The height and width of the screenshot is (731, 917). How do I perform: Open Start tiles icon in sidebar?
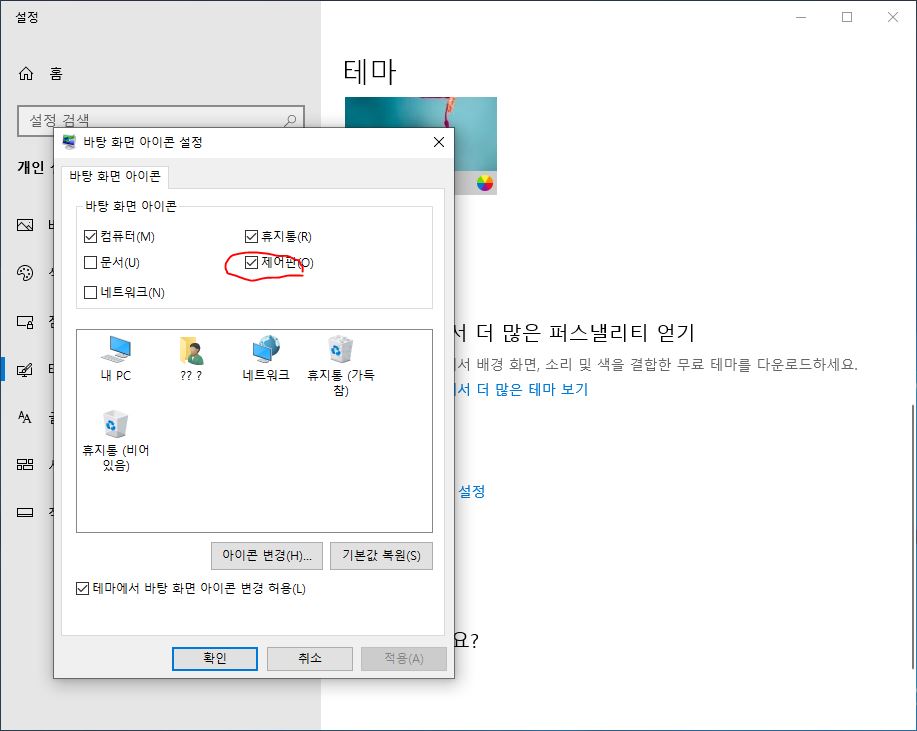pyautogui.click(x=25, y=464)
